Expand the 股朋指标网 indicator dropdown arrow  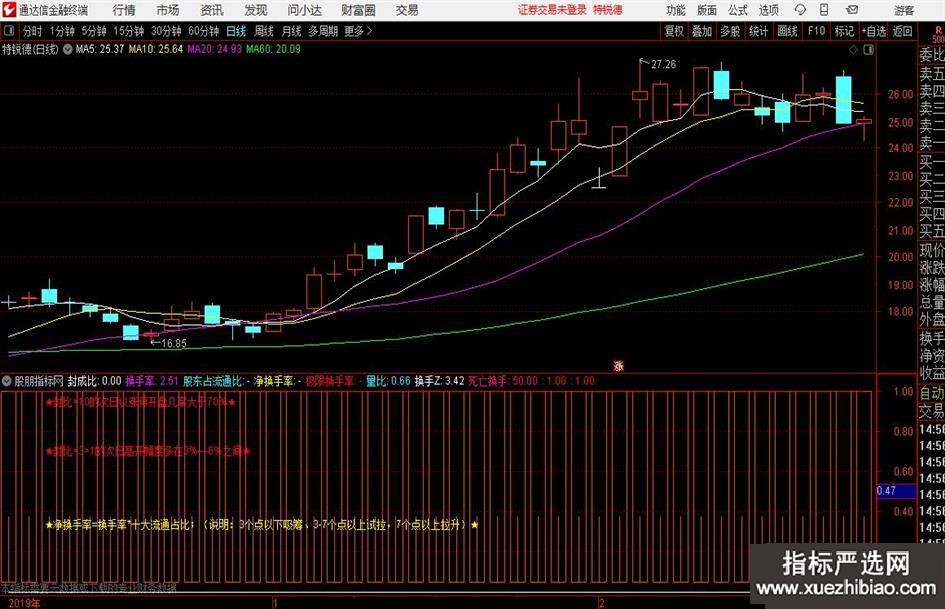click(x=7, y=381)
